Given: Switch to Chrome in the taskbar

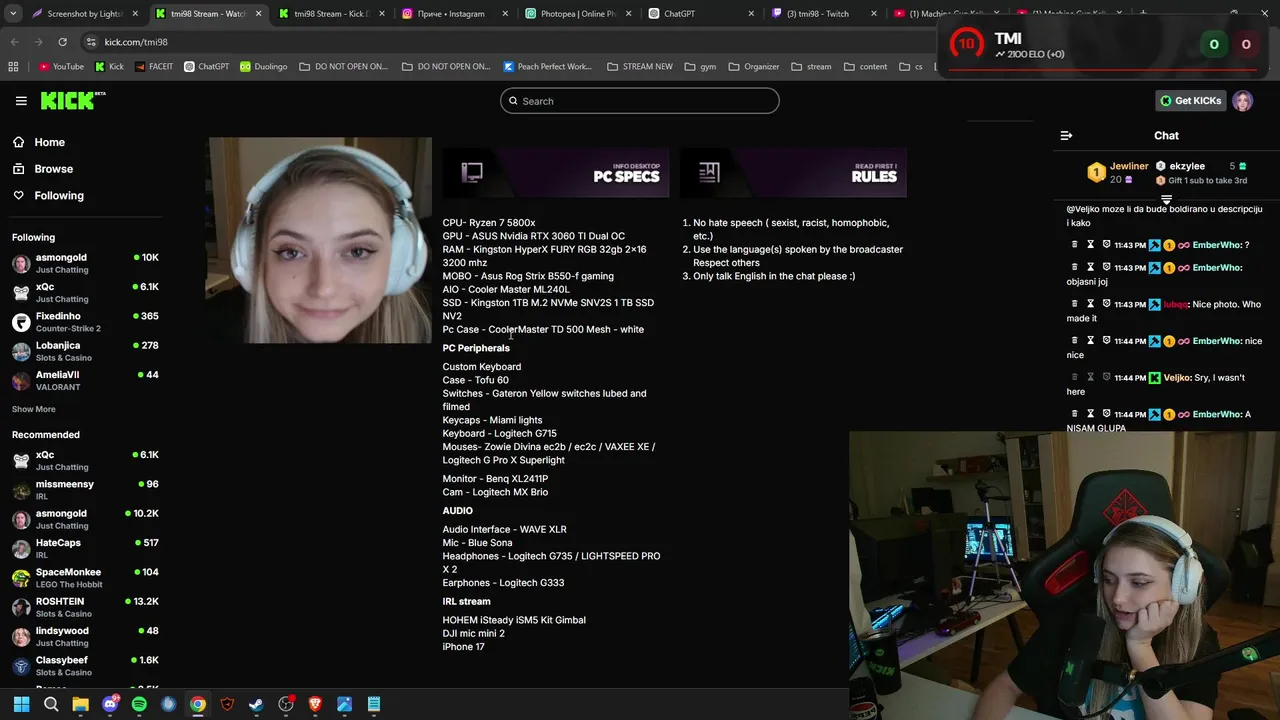Looking at the screenshot, I should (198, 704).
